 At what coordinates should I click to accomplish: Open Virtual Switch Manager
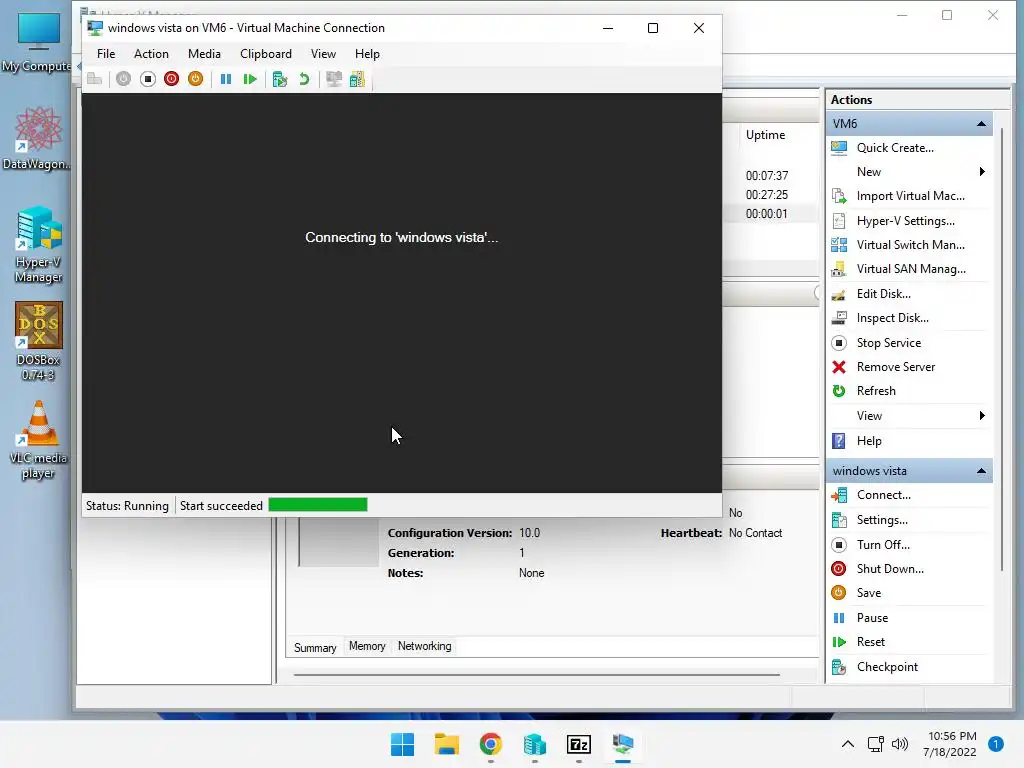click(910, 245)
